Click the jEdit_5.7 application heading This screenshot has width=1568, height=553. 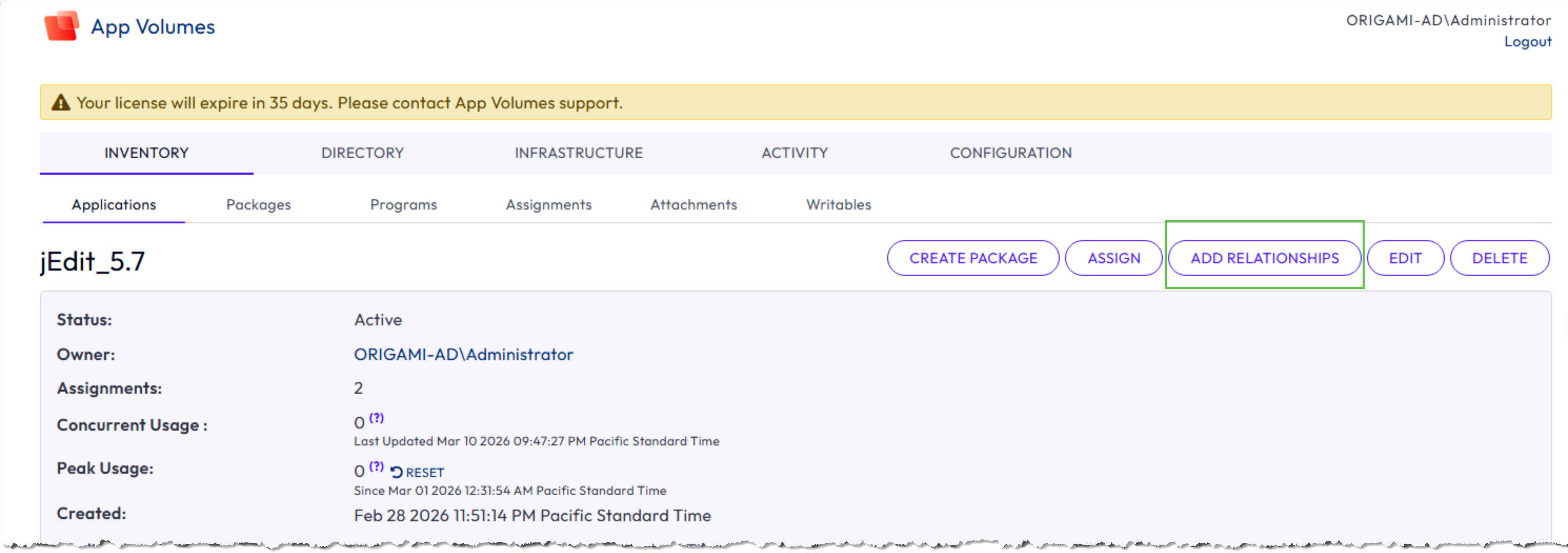tap(93, 261)
